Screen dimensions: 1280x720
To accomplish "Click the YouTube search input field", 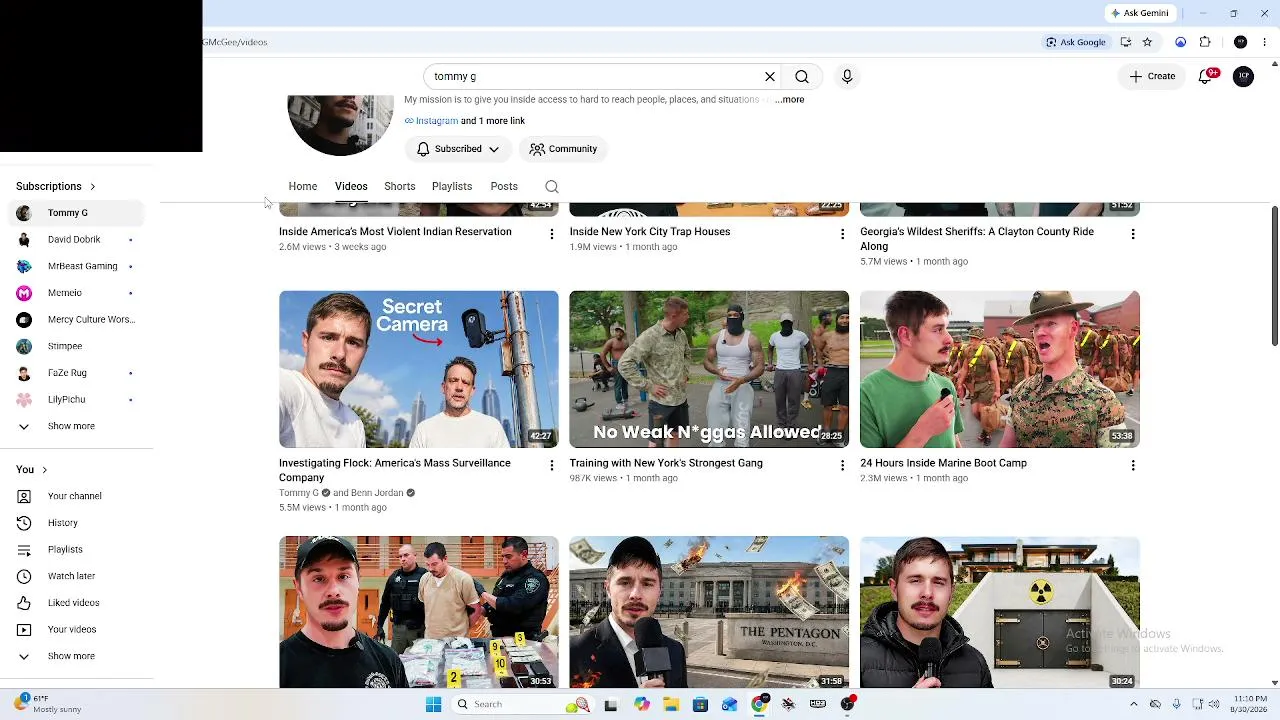I will coord(594,76).
